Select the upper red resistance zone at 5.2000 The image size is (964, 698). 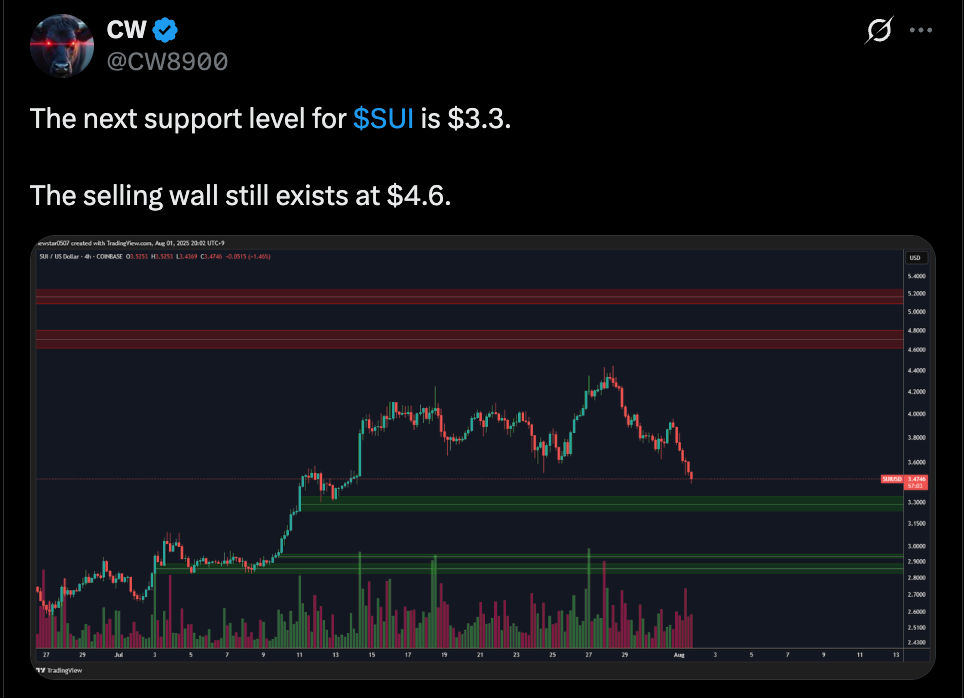(x=470, y=296)
